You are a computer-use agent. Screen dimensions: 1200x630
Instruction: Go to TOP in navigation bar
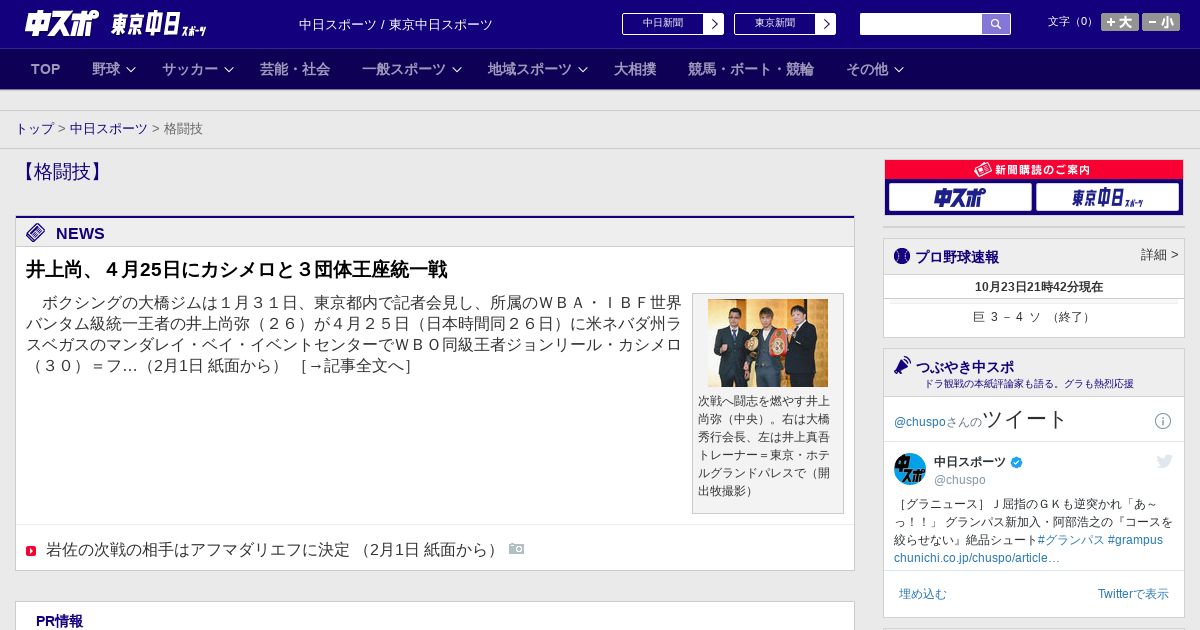pos(45,69)
